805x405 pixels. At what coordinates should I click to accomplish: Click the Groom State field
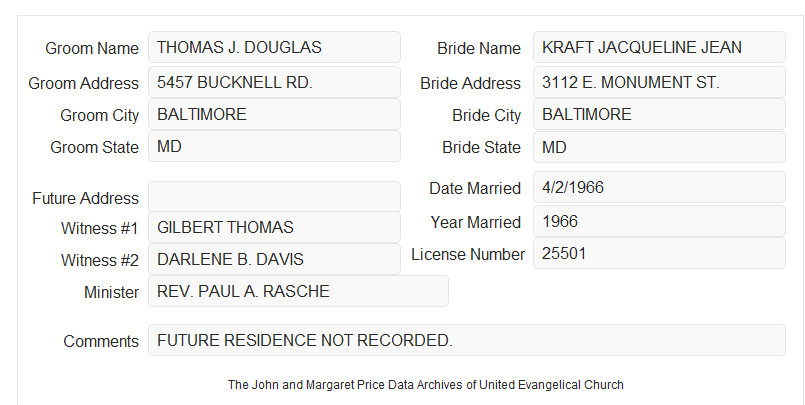tap(274, 146)
